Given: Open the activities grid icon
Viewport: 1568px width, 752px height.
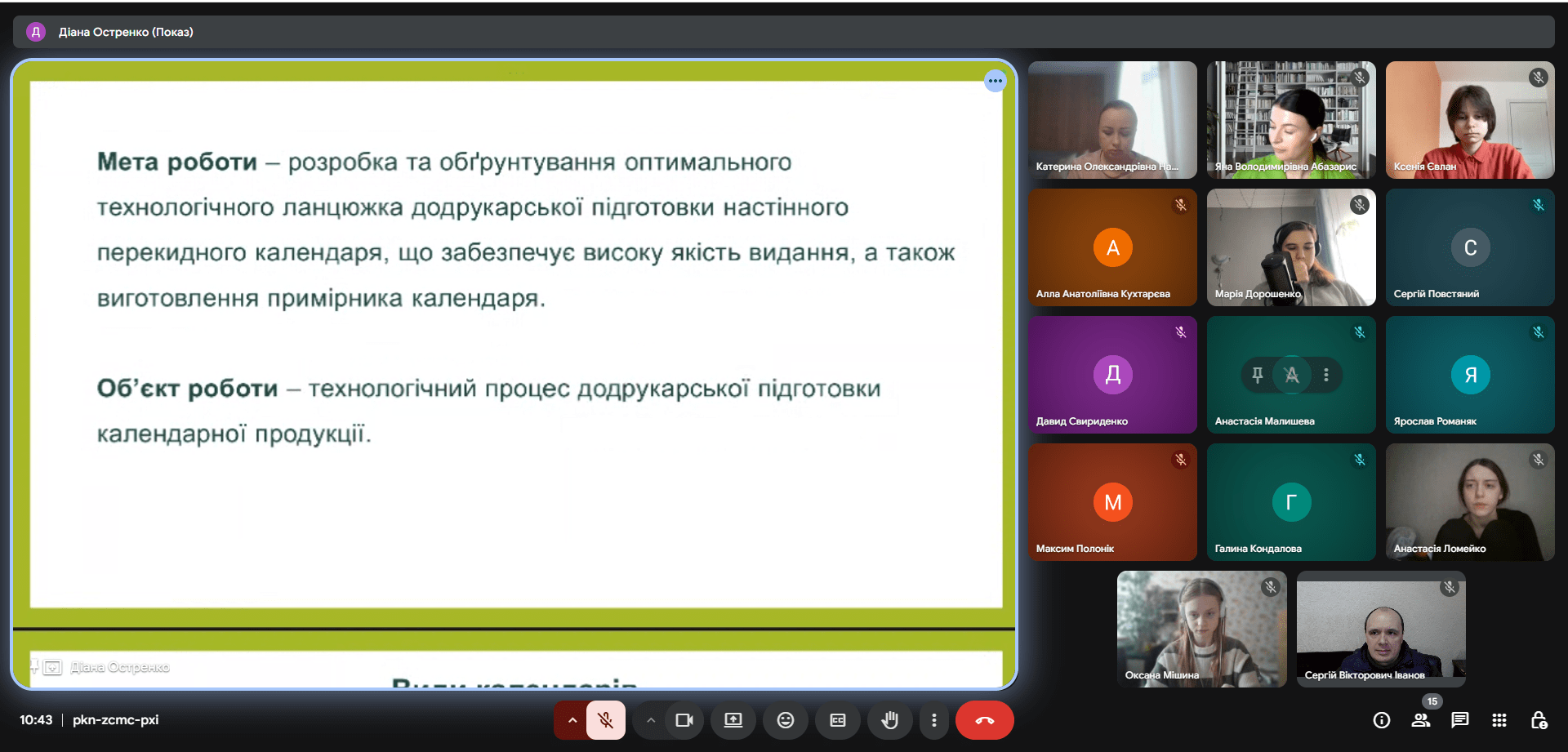Looking at the screenshot, I should coord(1499,720).
